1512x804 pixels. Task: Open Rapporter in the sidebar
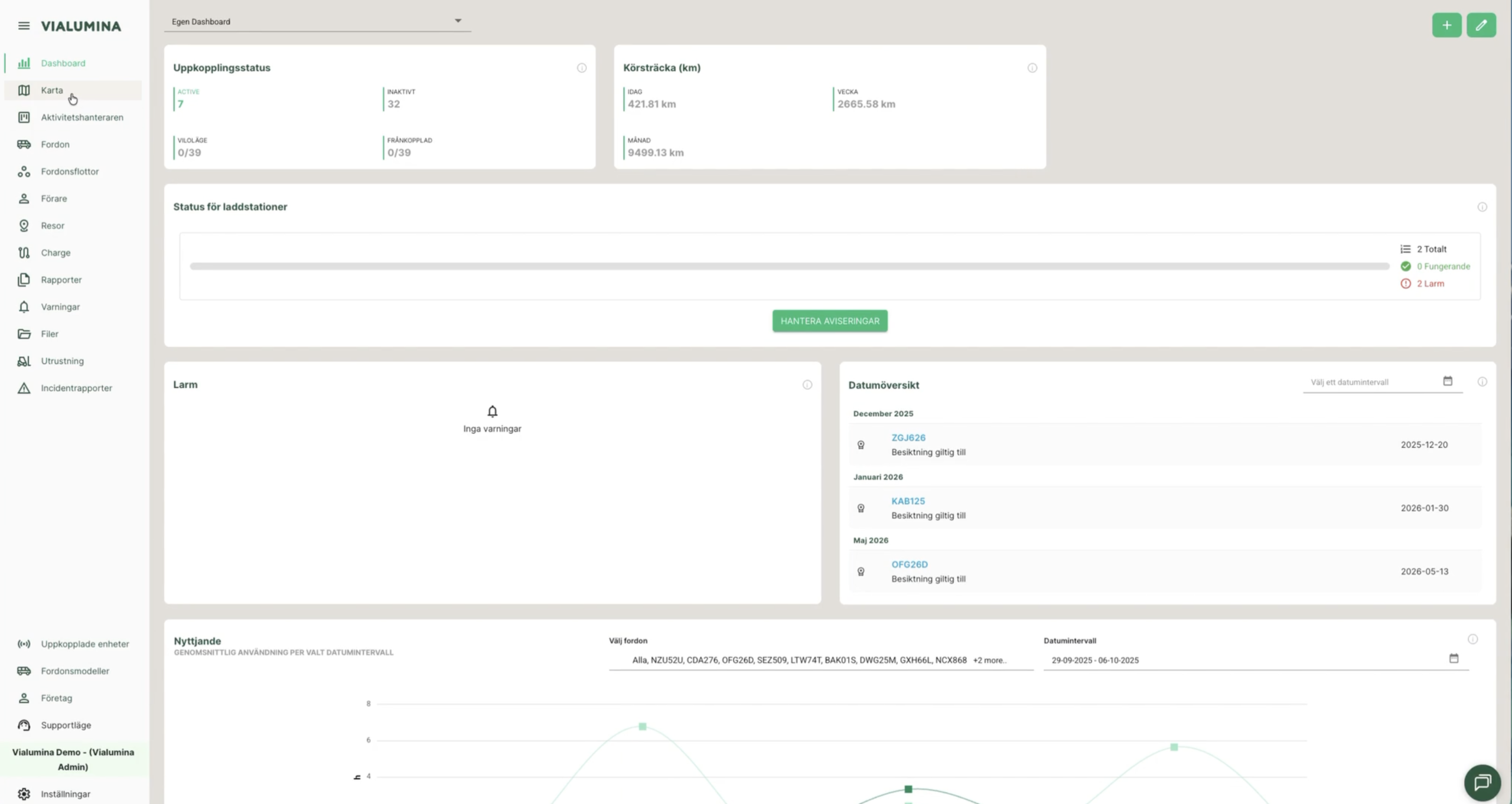coord(73,280)
